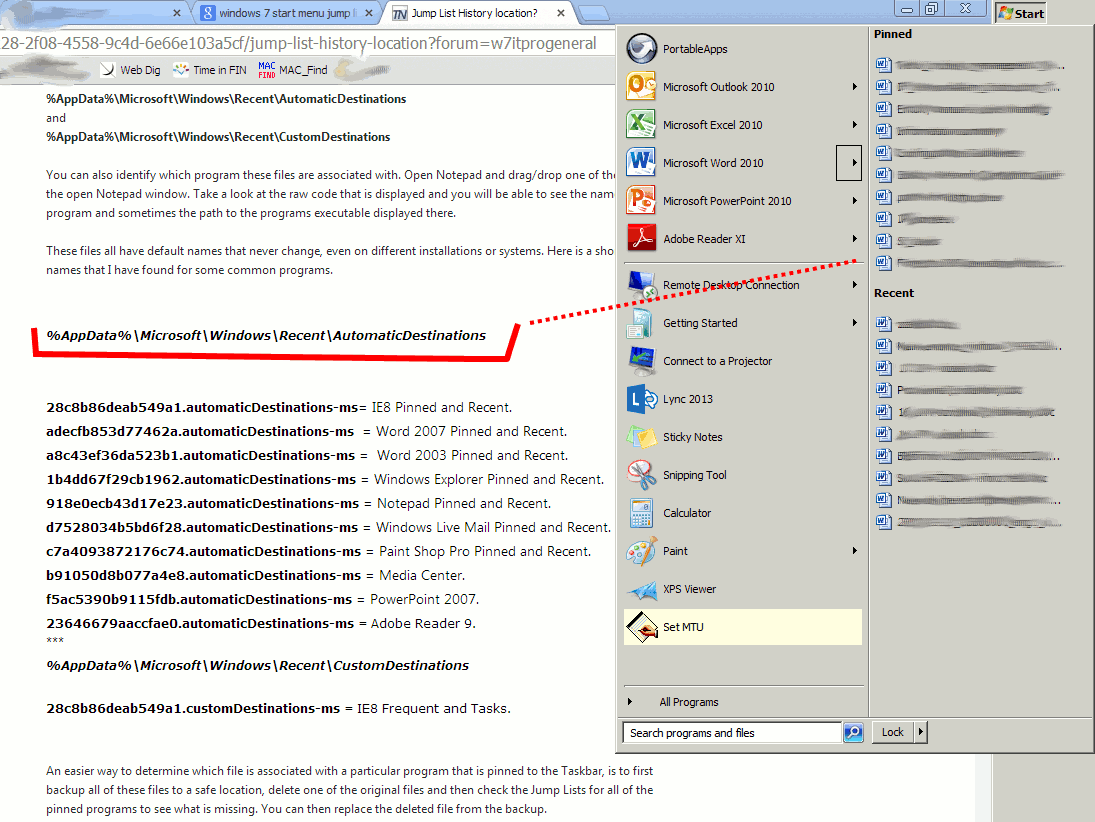Launch the Snipping Tool icon

tap(641, 475)
